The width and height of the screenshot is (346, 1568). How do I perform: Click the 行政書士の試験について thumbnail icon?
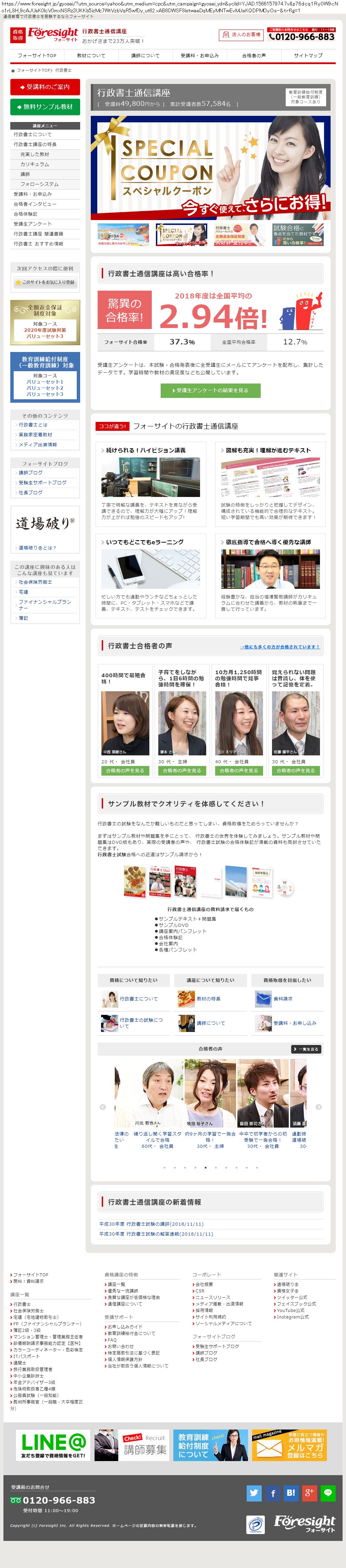point(110,1023)
